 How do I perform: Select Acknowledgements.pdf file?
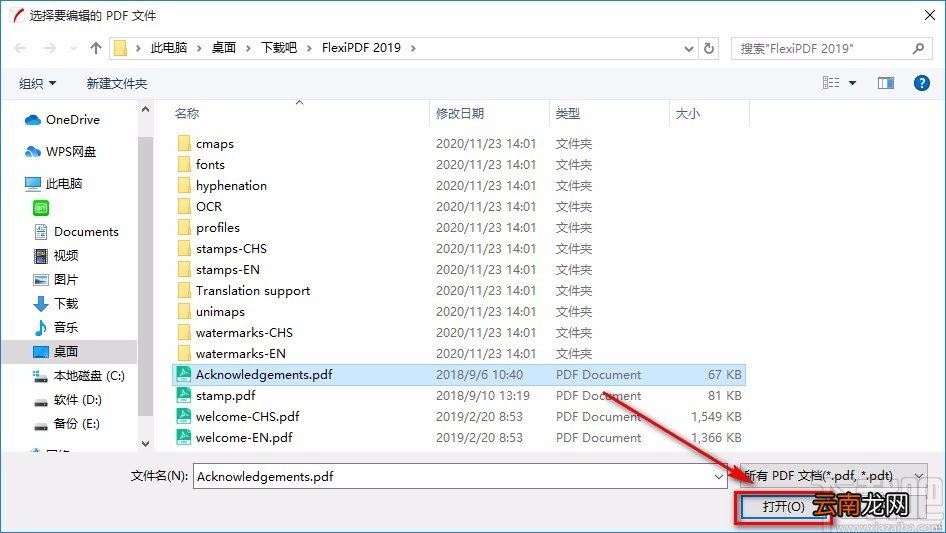459,375
